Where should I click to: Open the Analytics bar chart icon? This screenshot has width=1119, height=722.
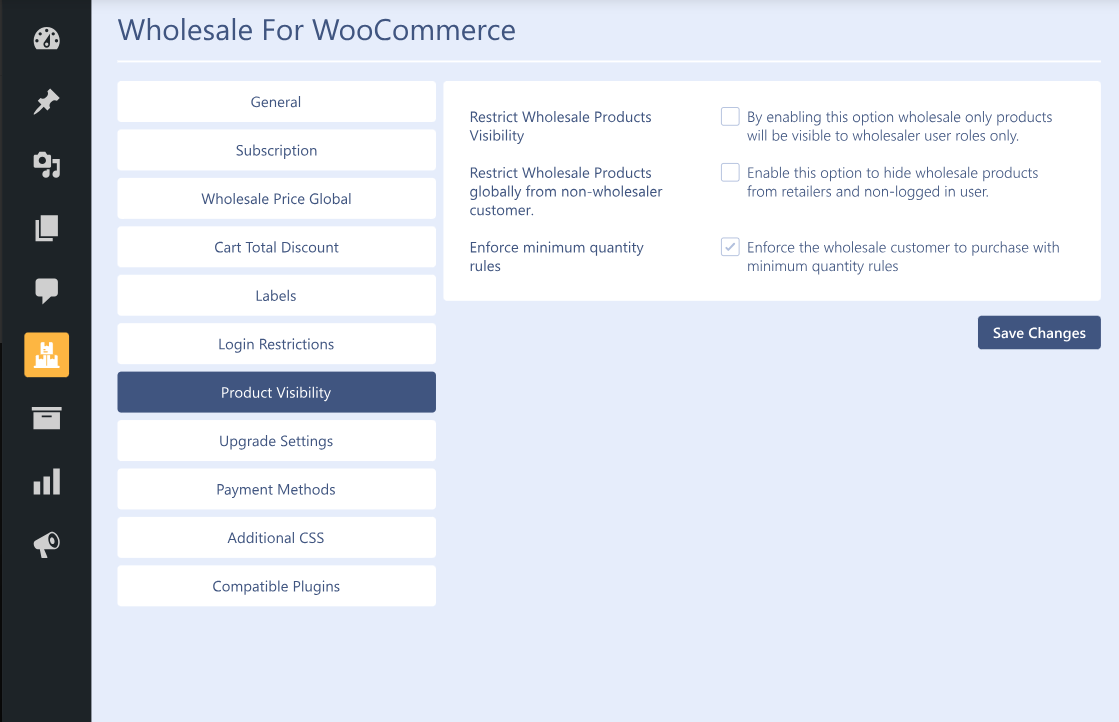[x=46, y=482]
